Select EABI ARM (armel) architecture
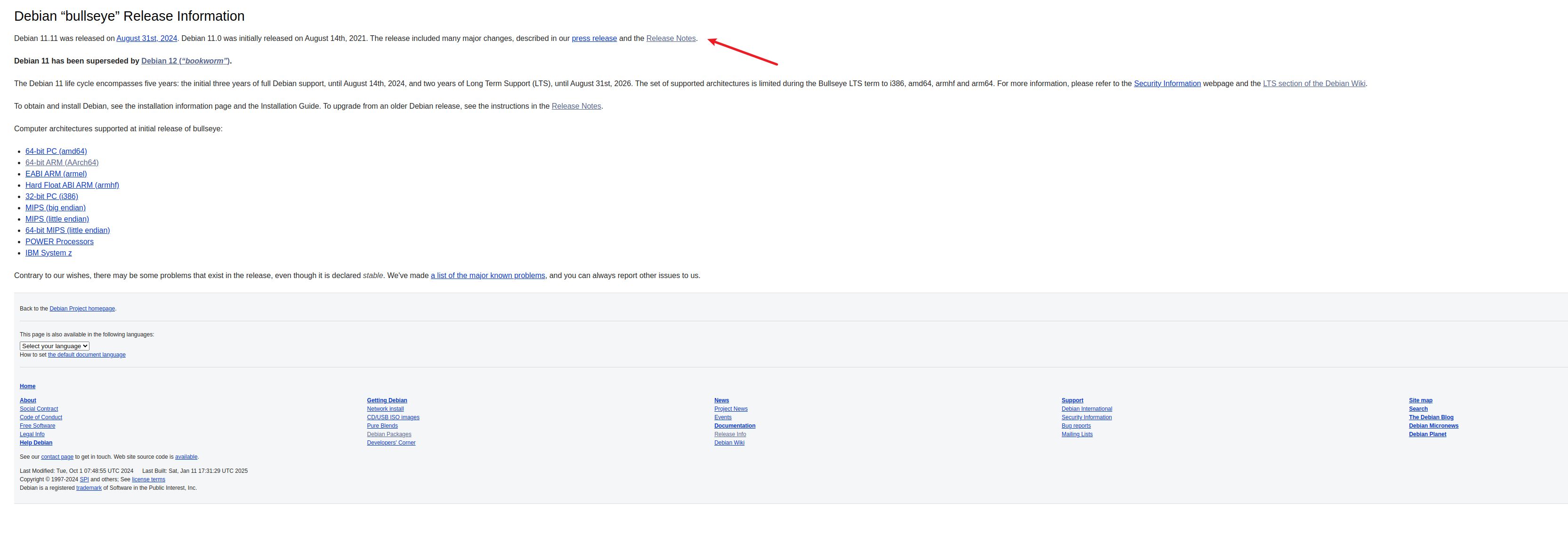Viewport: 1568px width, 542px height. pos(56,173)
